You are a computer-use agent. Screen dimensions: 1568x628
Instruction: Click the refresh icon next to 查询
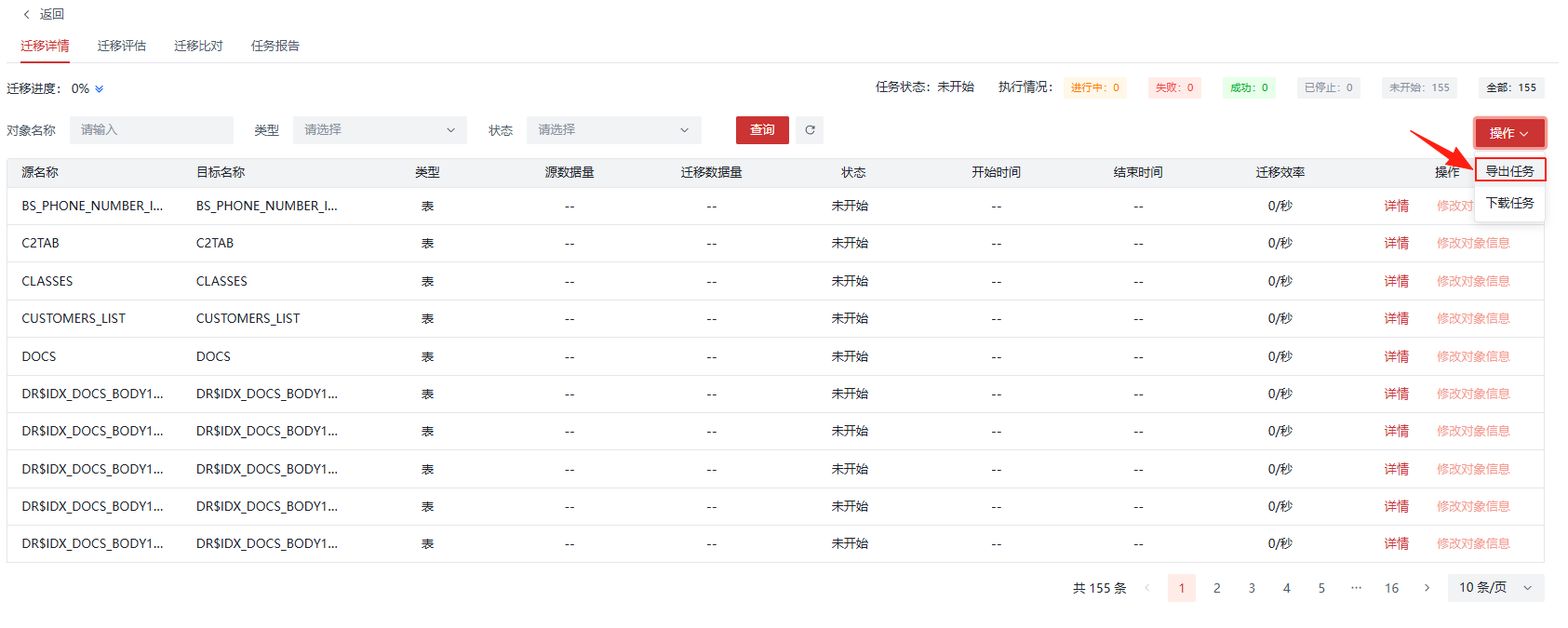click(x=810, y=130)
